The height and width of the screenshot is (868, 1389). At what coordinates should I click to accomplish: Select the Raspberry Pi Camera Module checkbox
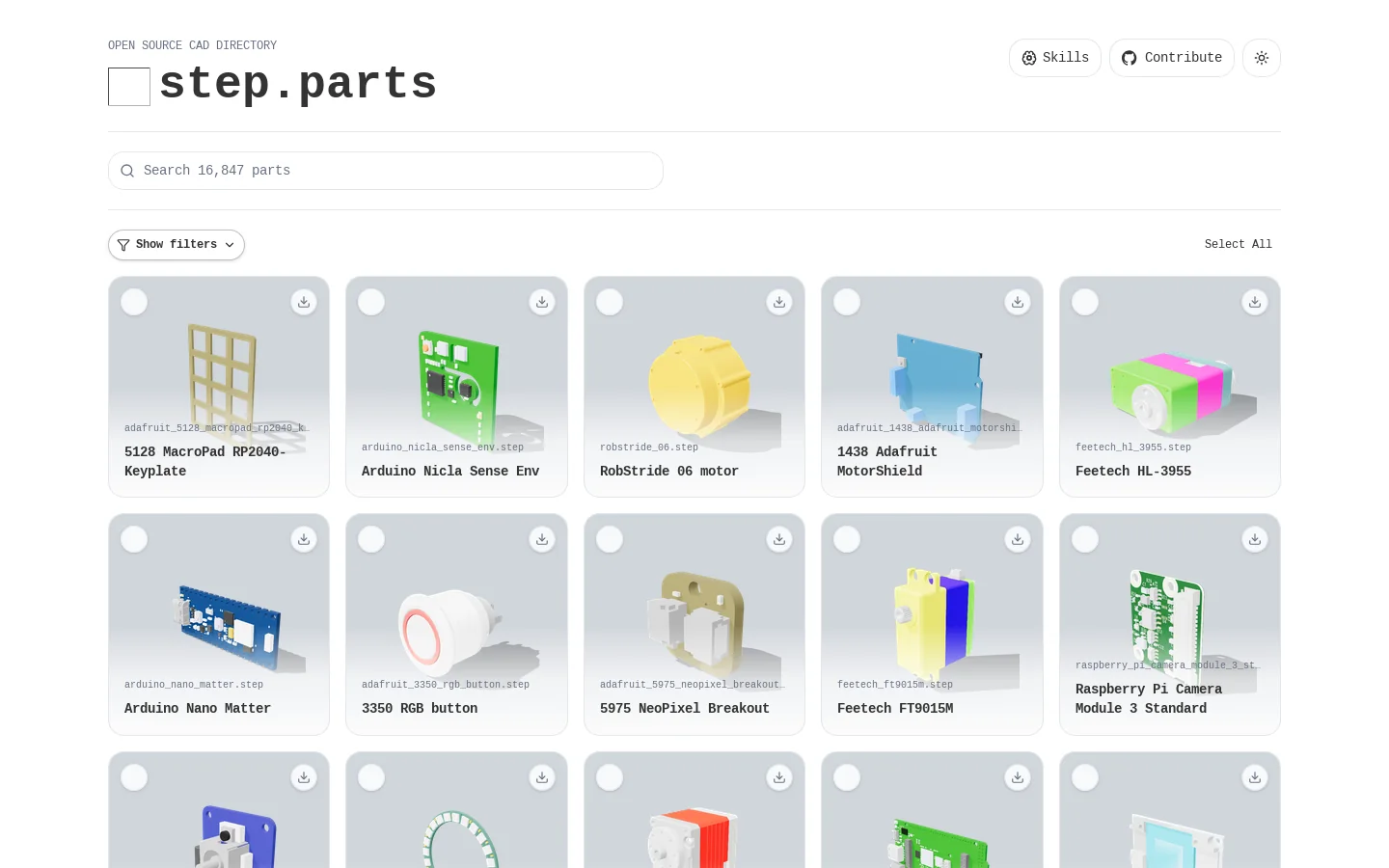pyautogui.click(x=1085, y=539)
